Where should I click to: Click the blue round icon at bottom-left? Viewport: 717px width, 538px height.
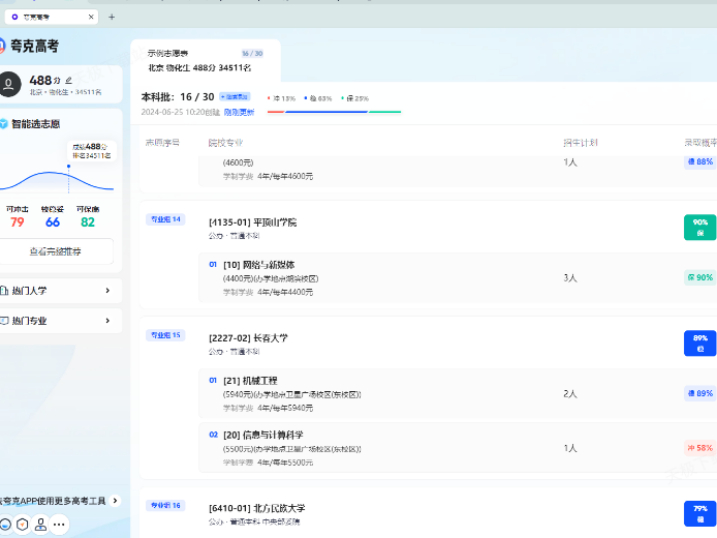coord(5,524)
